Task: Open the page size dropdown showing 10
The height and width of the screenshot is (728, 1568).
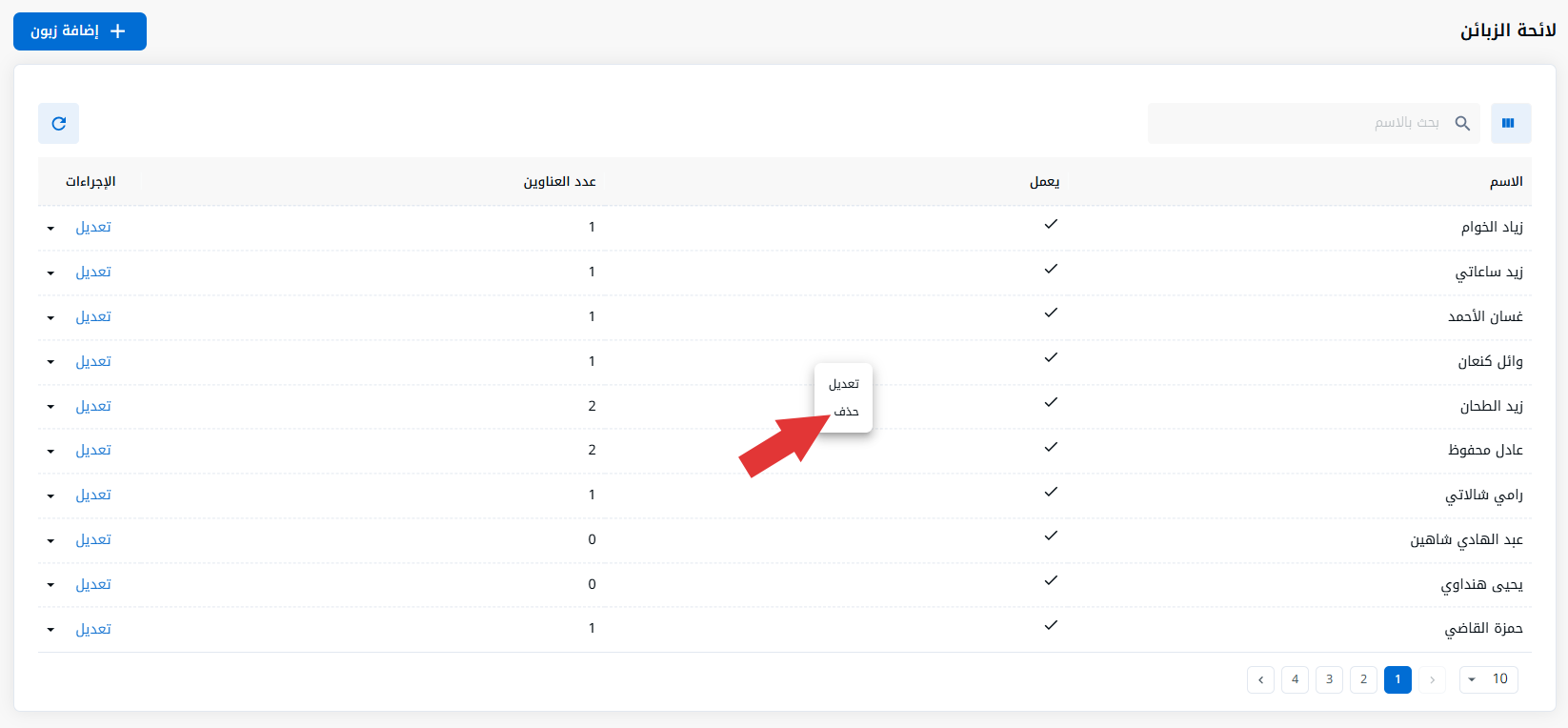Action: click(1488, 679)
